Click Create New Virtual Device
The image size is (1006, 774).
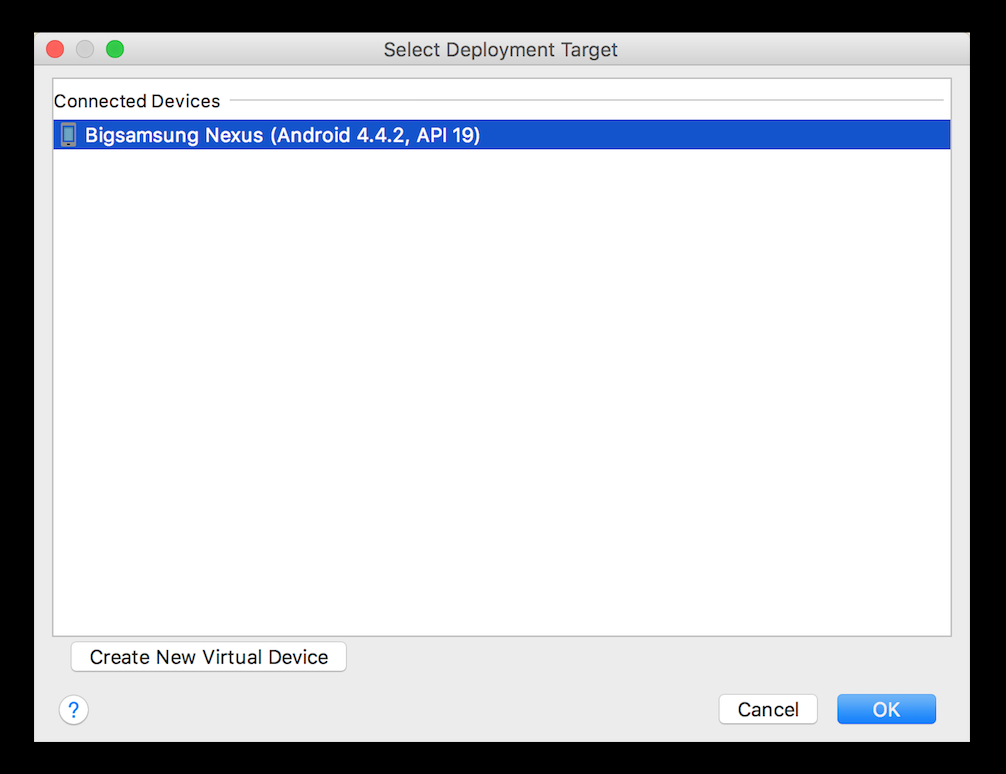click(x=209, y=657)
